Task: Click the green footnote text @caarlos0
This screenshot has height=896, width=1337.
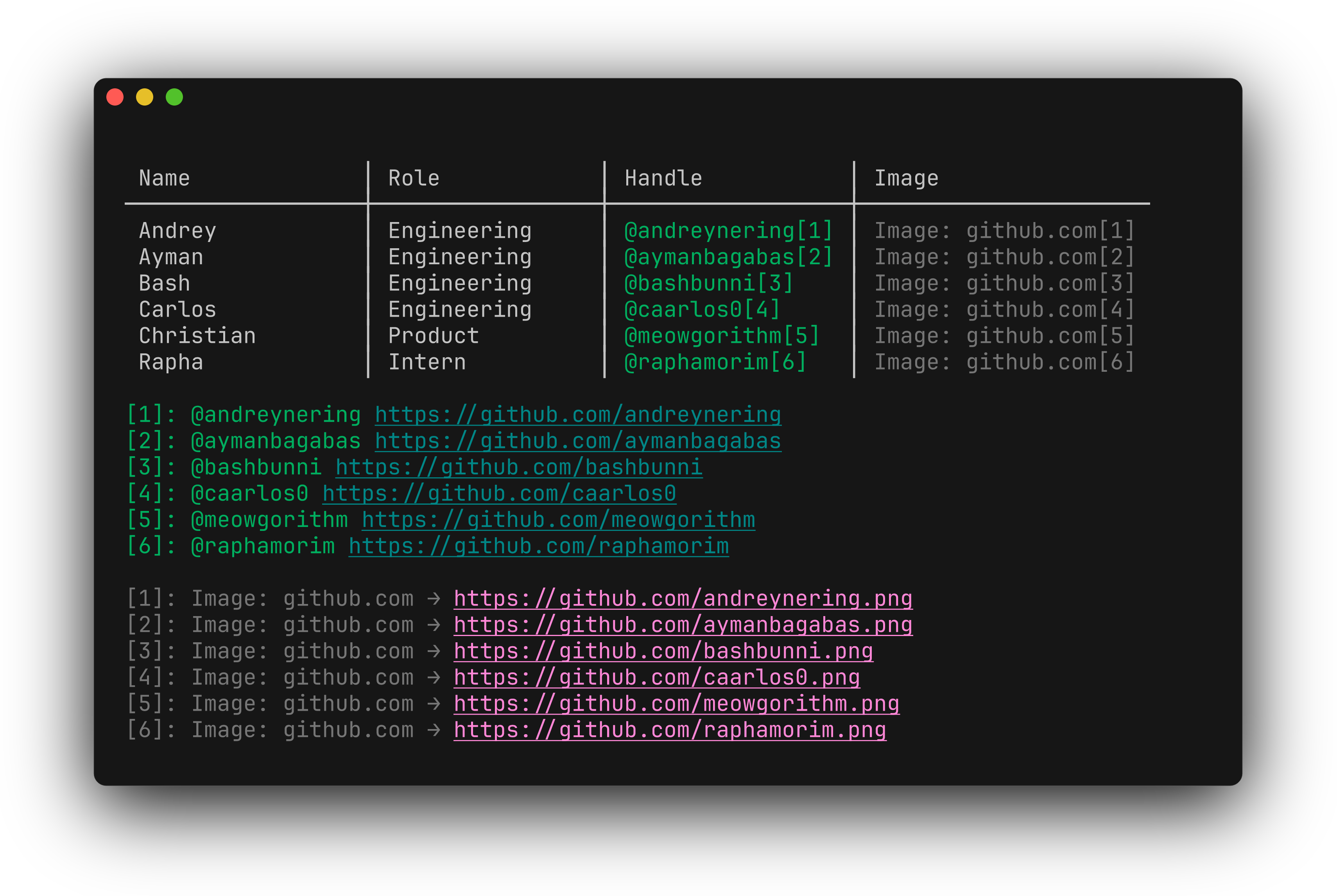Action: pos(250,494)
